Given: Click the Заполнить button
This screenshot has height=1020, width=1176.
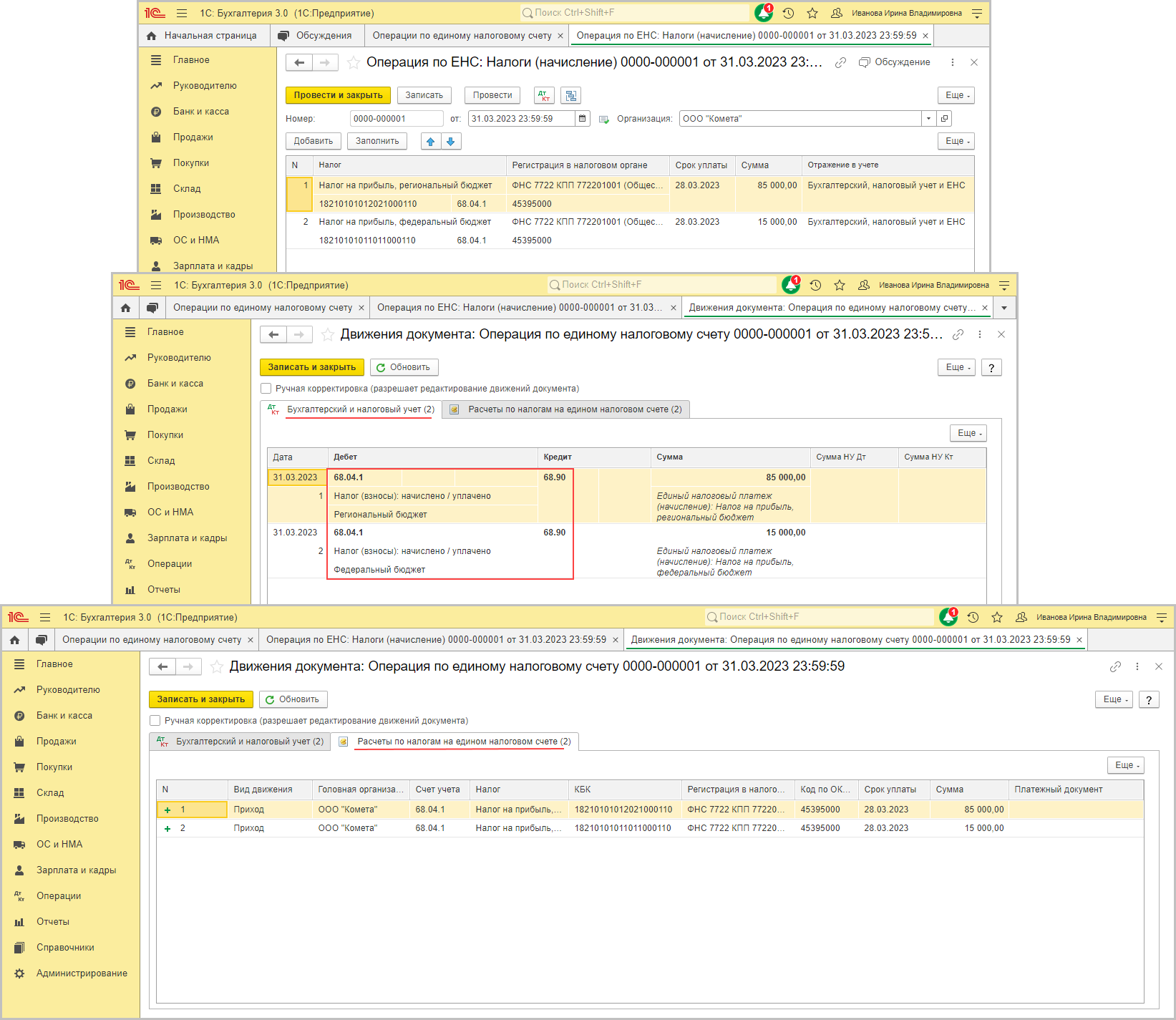Looking at the screenshot, I should (x=377, y=141).
